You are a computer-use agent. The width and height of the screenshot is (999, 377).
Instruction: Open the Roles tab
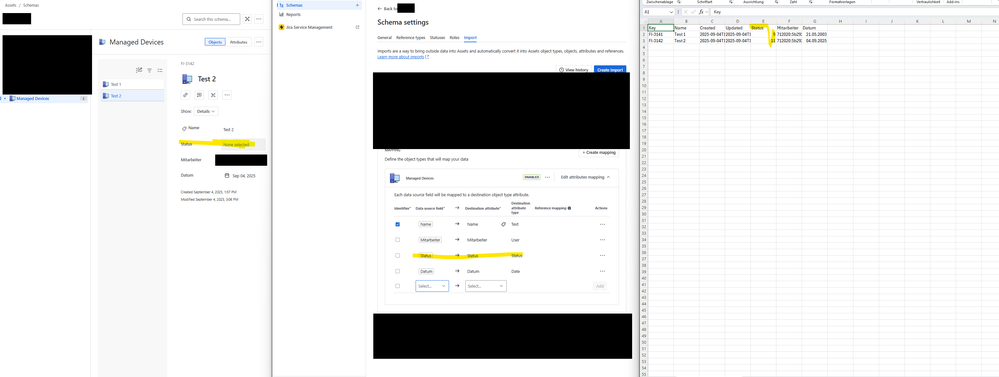[454, 38]
